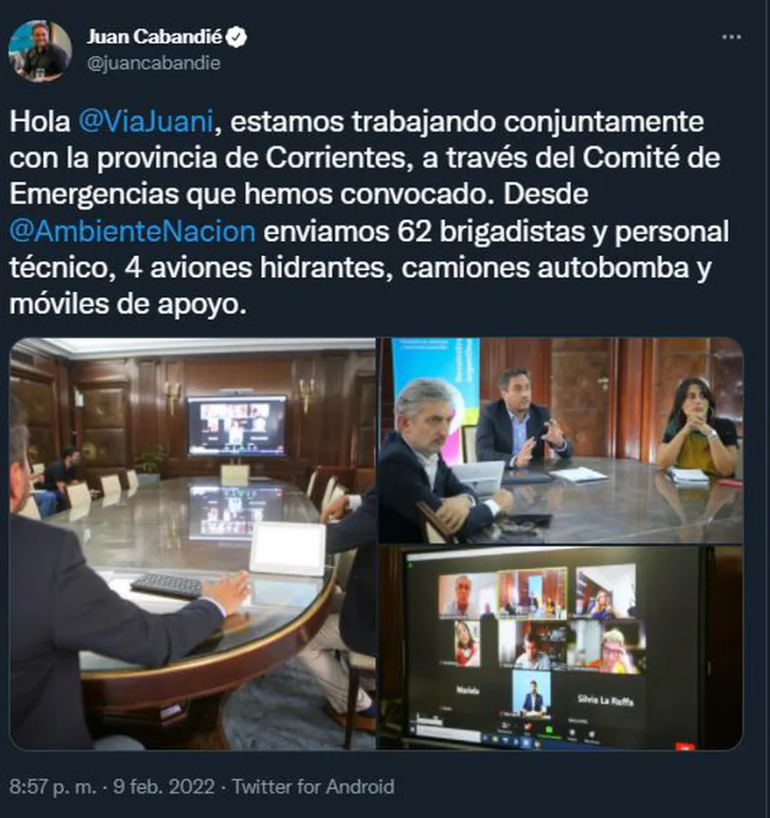This screenshot has width=770, height=818.
Task: Click the blue verified badge
Action: [x=237, y=37]
